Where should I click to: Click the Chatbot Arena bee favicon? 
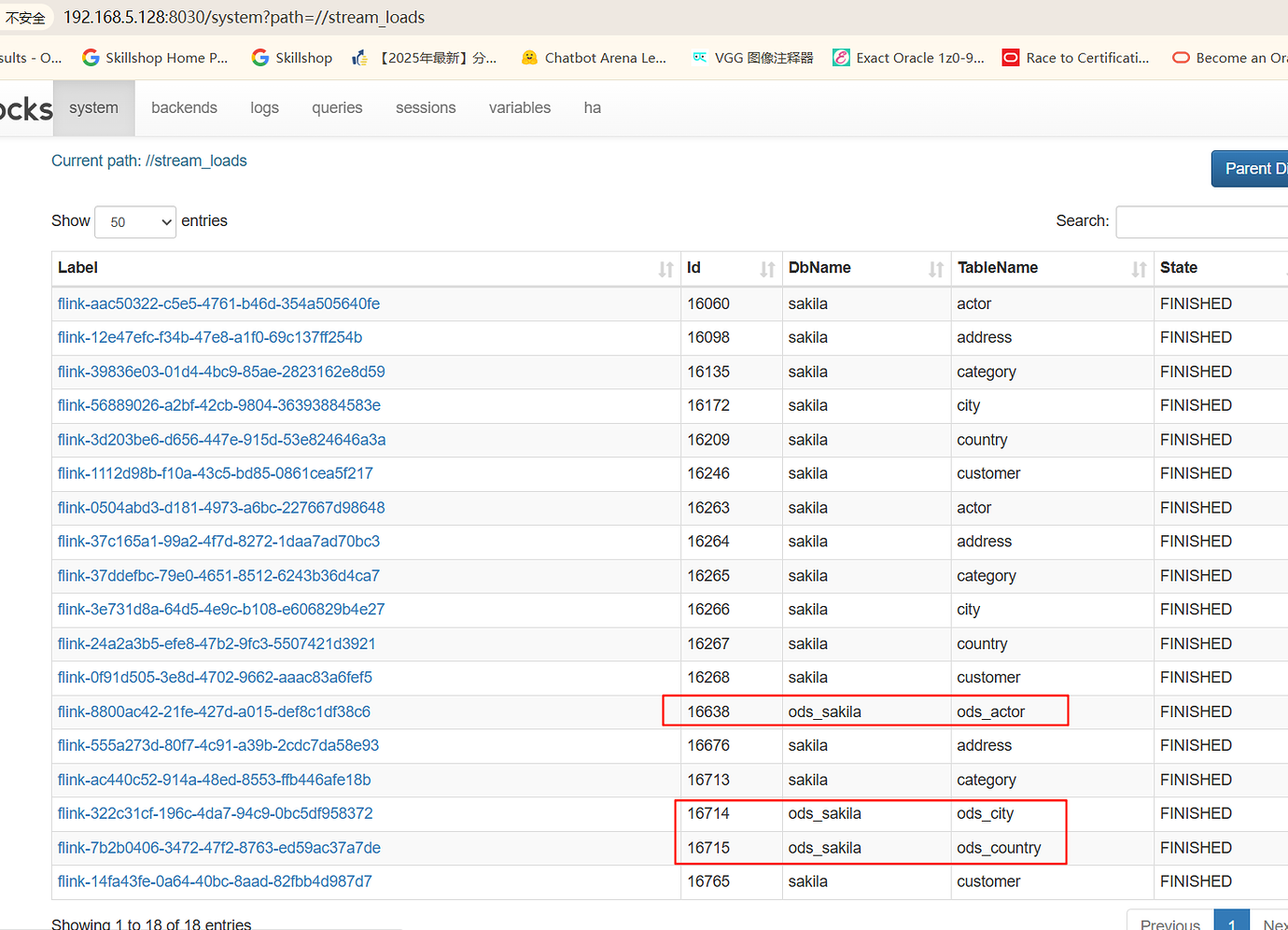530,57
